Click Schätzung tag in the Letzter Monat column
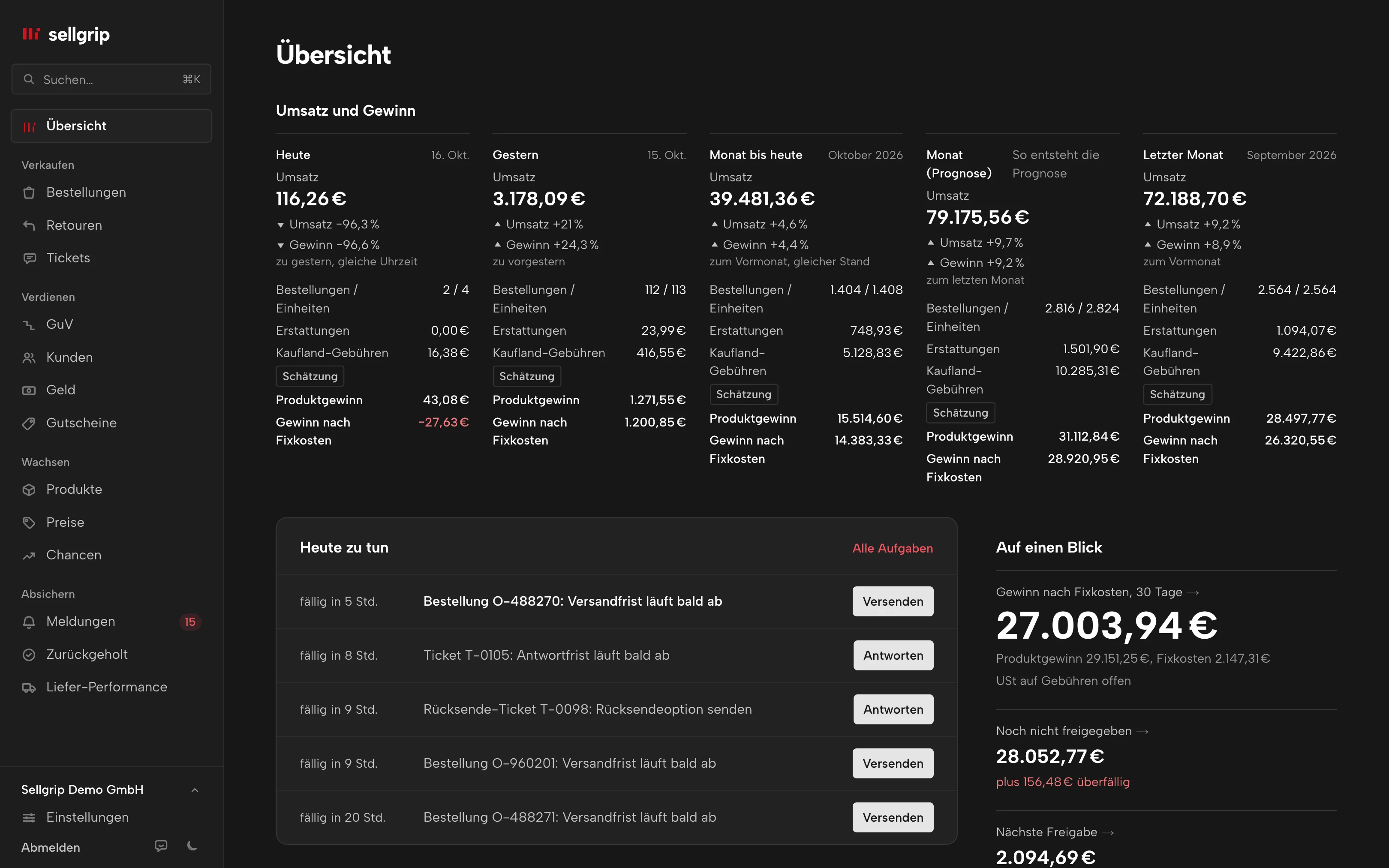 point(1177,394)
